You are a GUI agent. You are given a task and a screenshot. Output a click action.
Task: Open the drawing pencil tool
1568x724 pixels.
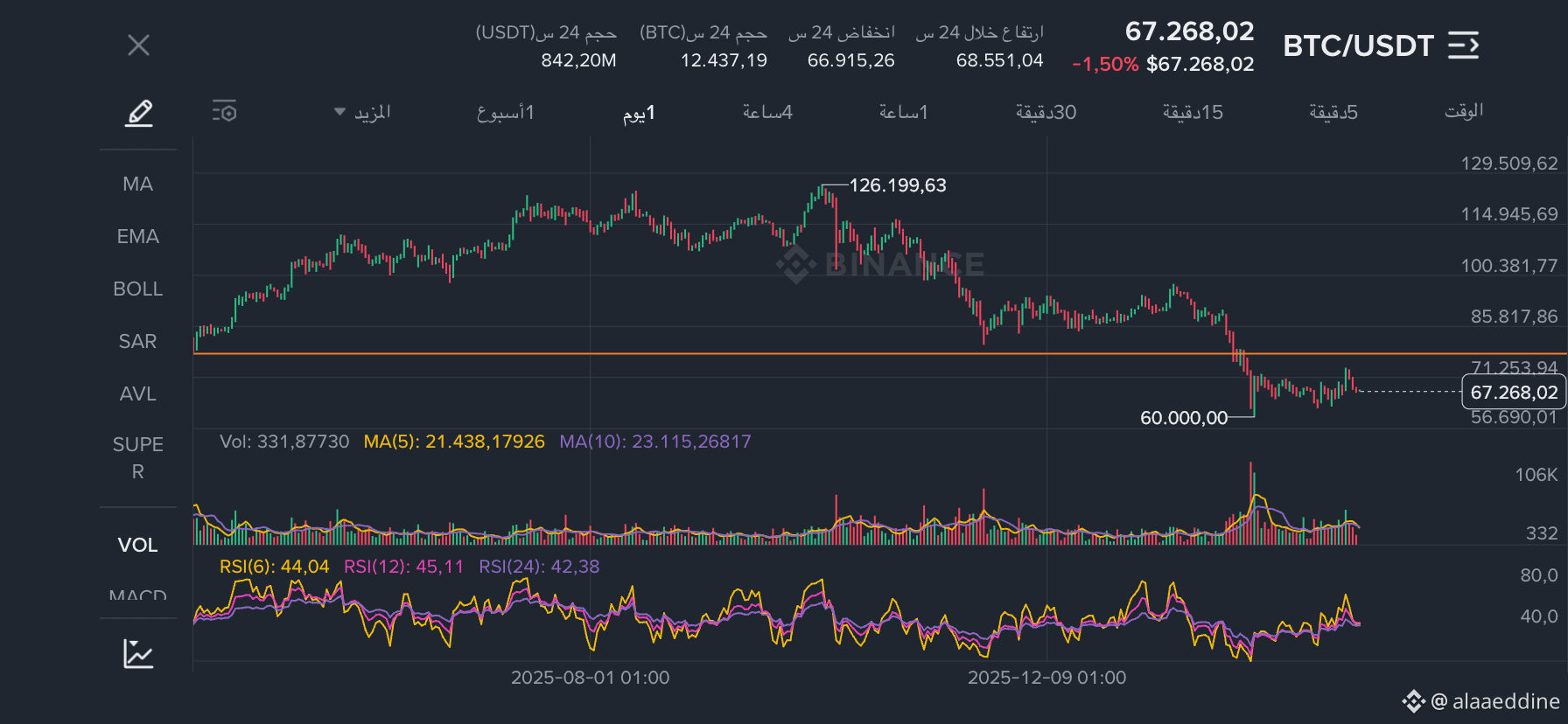click(x=138, y=113)
